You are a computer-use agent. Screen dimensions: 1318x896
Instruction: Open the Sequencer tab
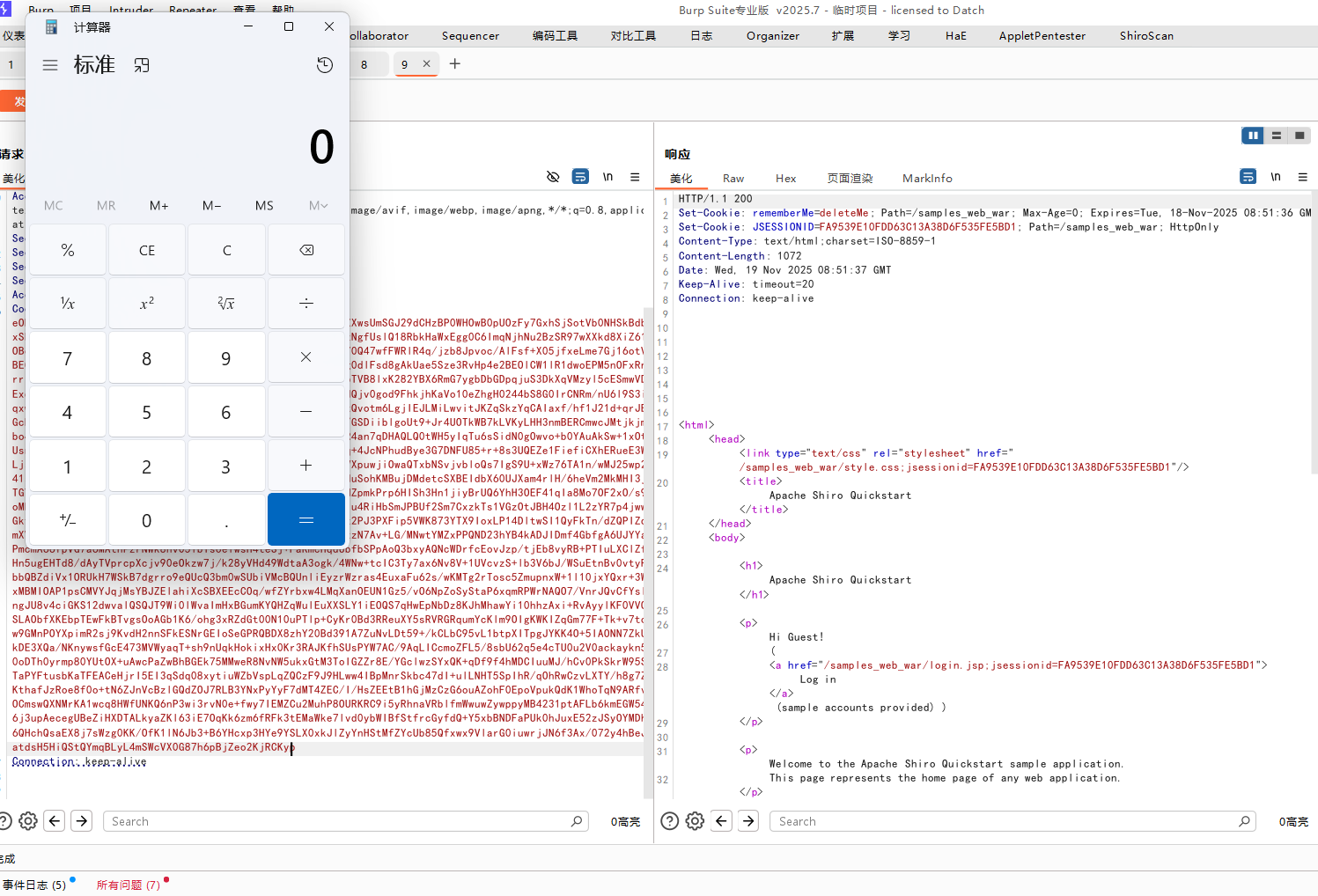(x=470, y=36)
